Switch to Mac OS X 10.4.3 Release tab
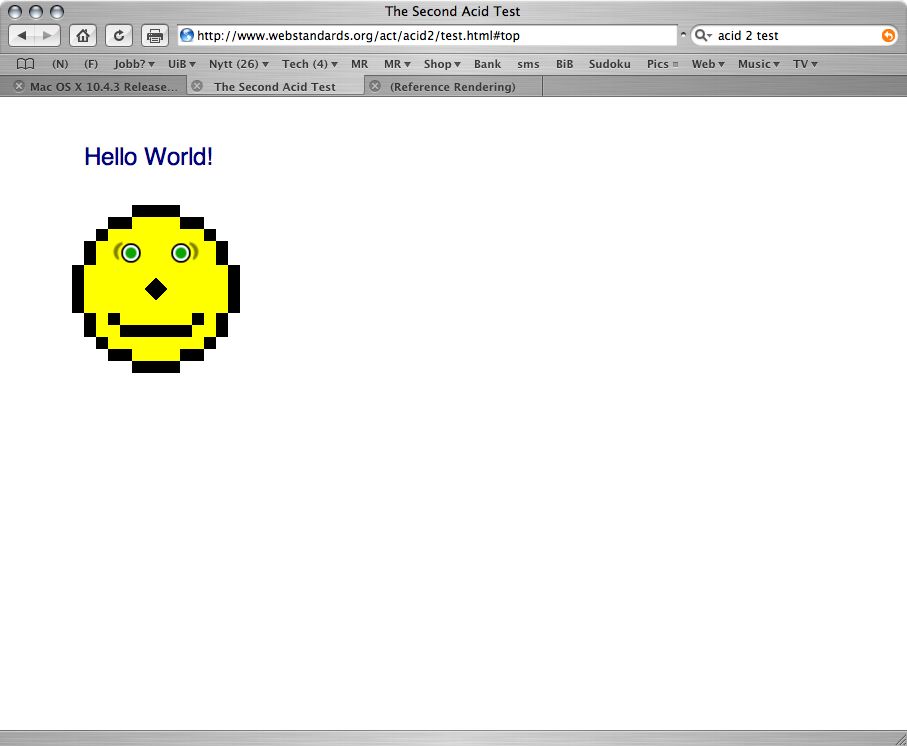 pyautogui.click(x=94, y=86)
